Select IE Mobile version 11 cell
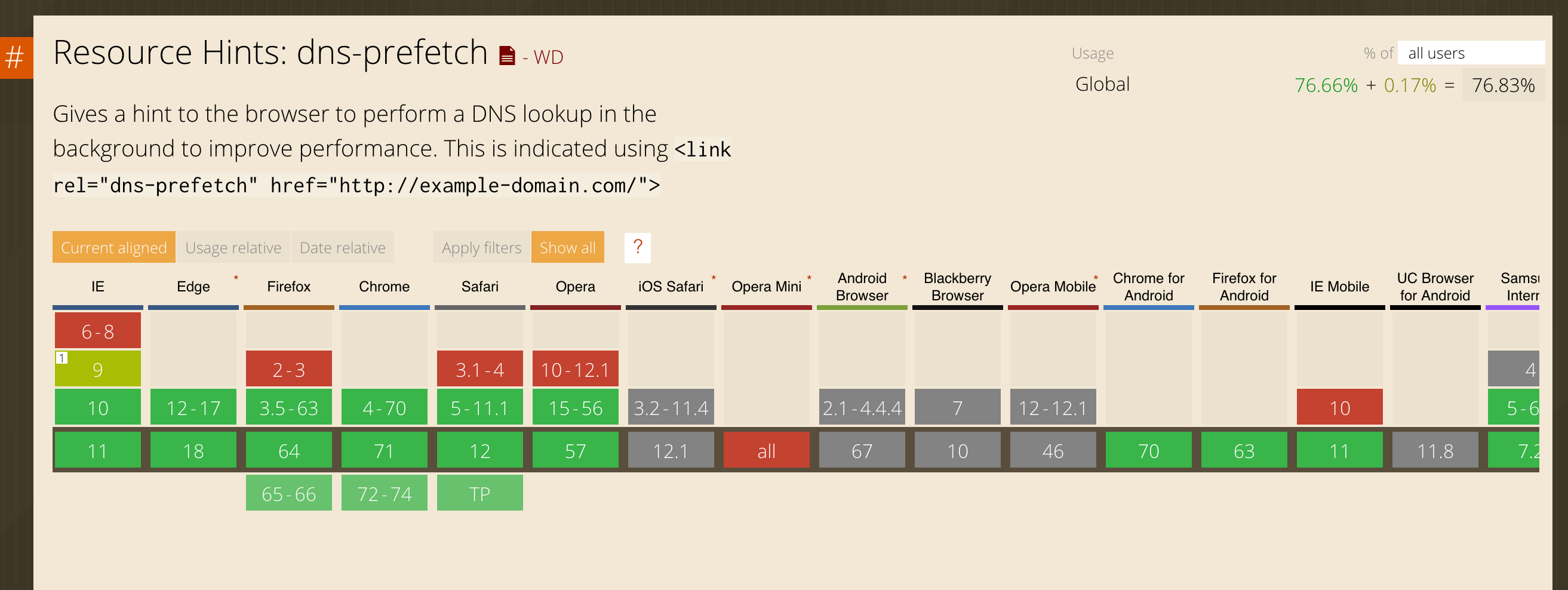 click(x=1341, y=450)
